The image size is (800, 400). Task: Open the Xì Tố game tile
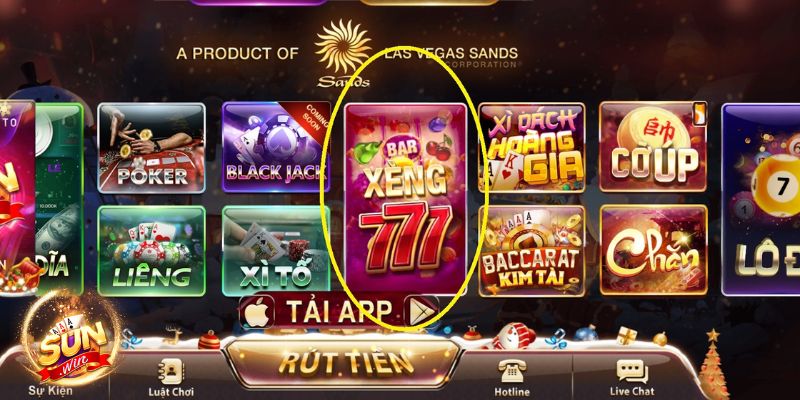[276, 251]
